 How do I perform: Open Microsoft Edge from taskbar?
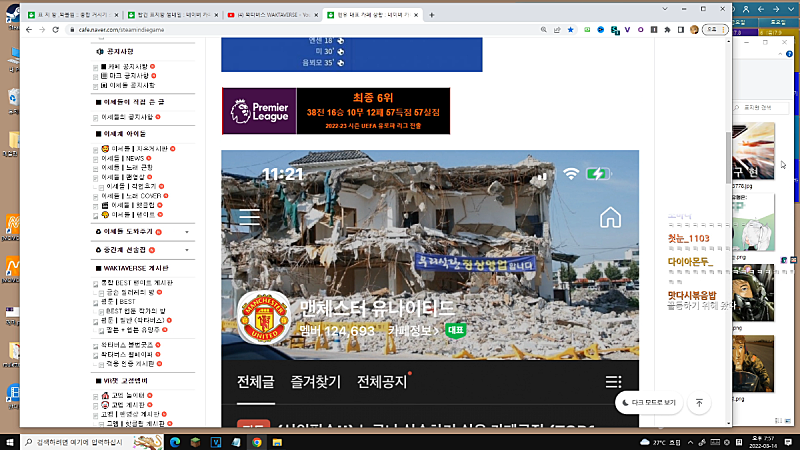tap(175, 442)
